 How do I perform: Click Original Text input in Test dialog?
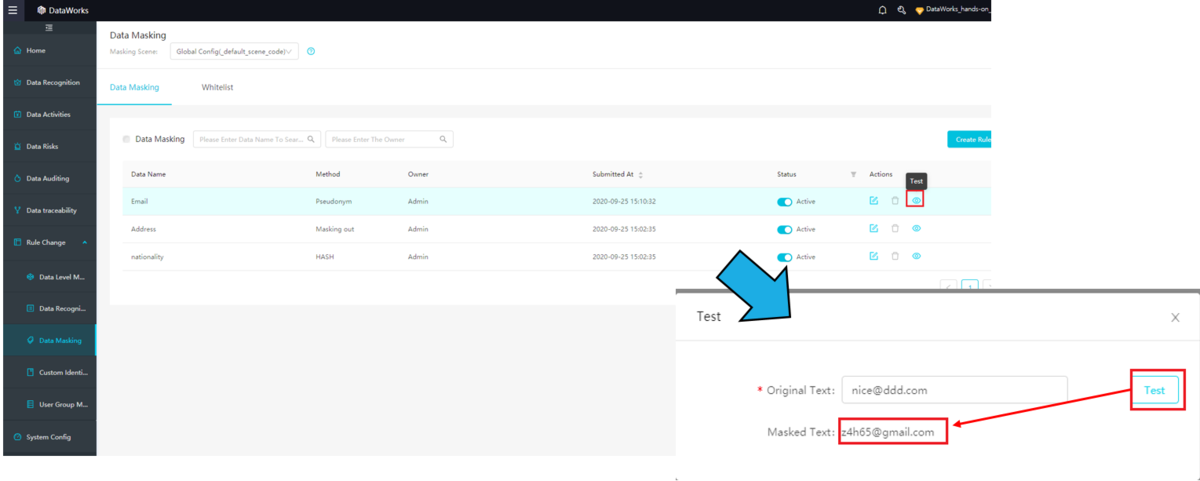pyautogui.click(x=954, y=390)
